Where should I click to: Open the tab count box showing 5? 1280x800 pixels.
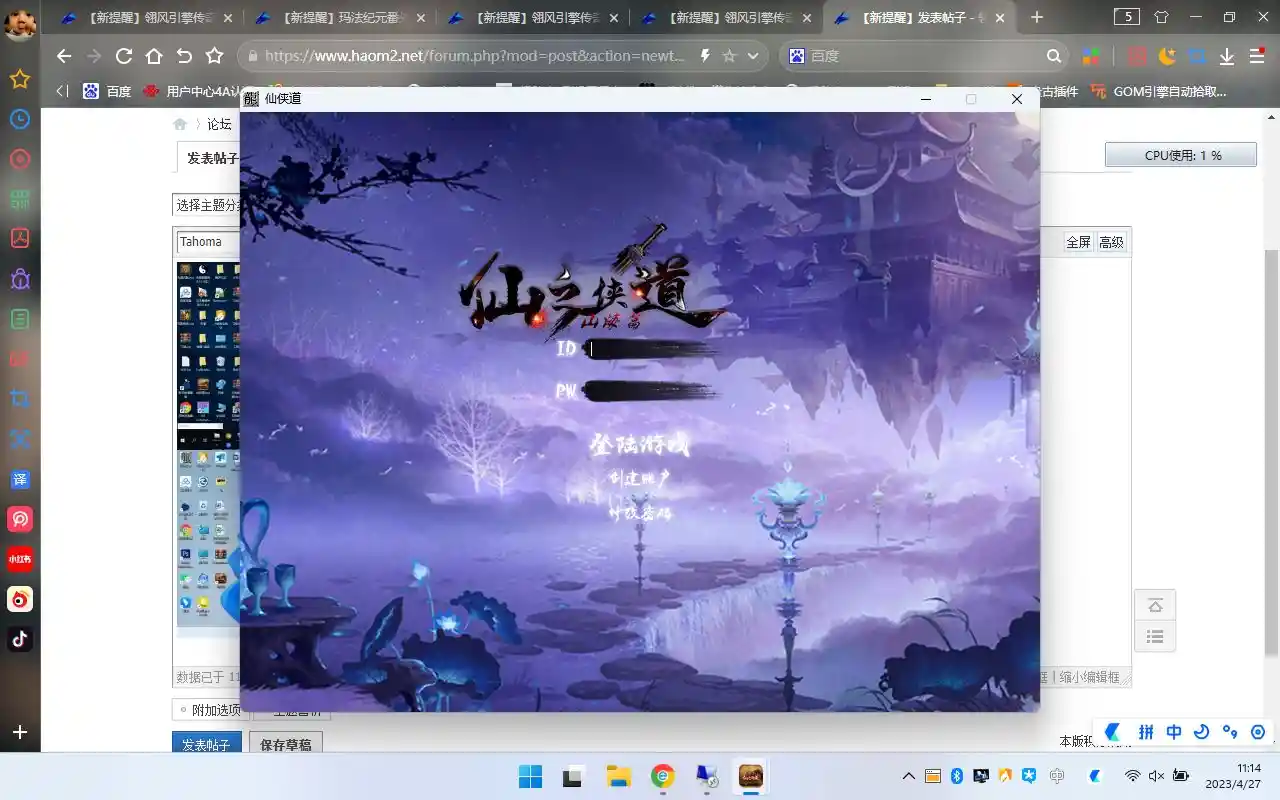click(x=1127, y=17)
